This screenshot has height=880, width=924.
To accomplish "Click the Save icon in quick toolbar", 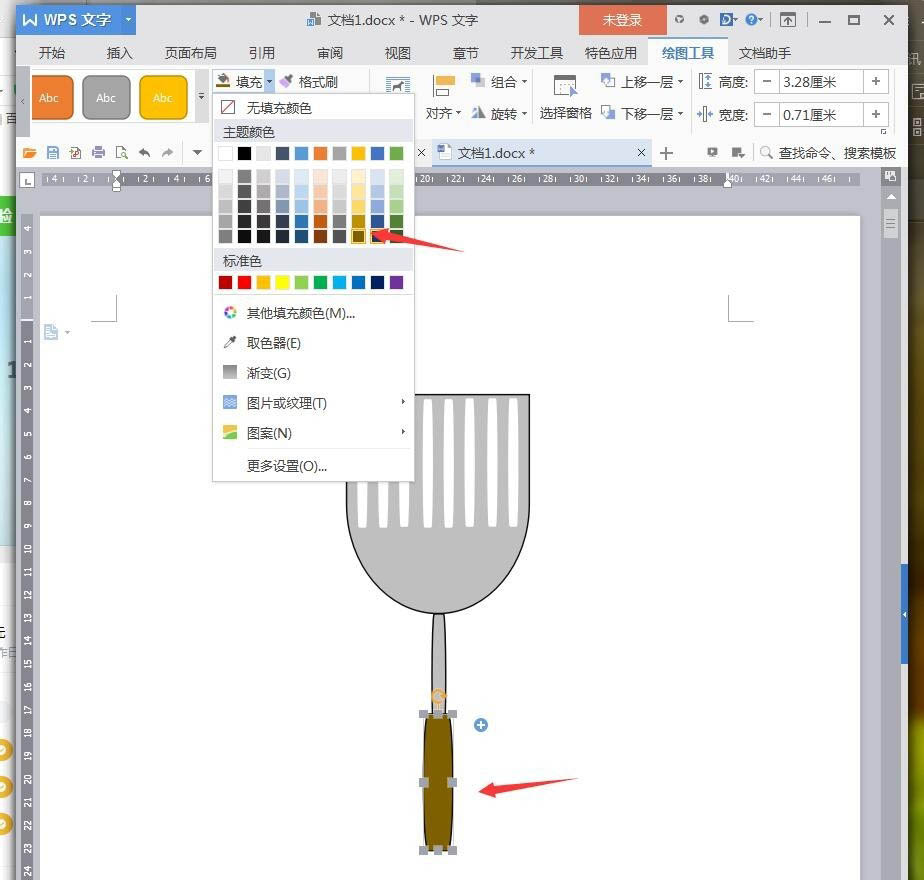I will coord(52,153).
